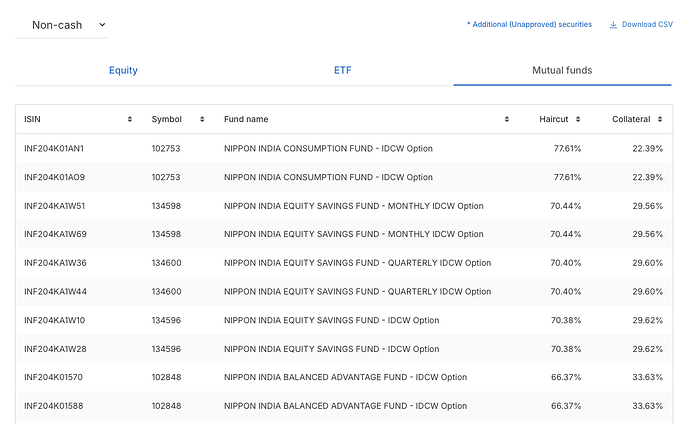Click the download icon beside Download CSV
This screenshot has width=690, height=424.
pyautogui.click(x=613, y=25)
